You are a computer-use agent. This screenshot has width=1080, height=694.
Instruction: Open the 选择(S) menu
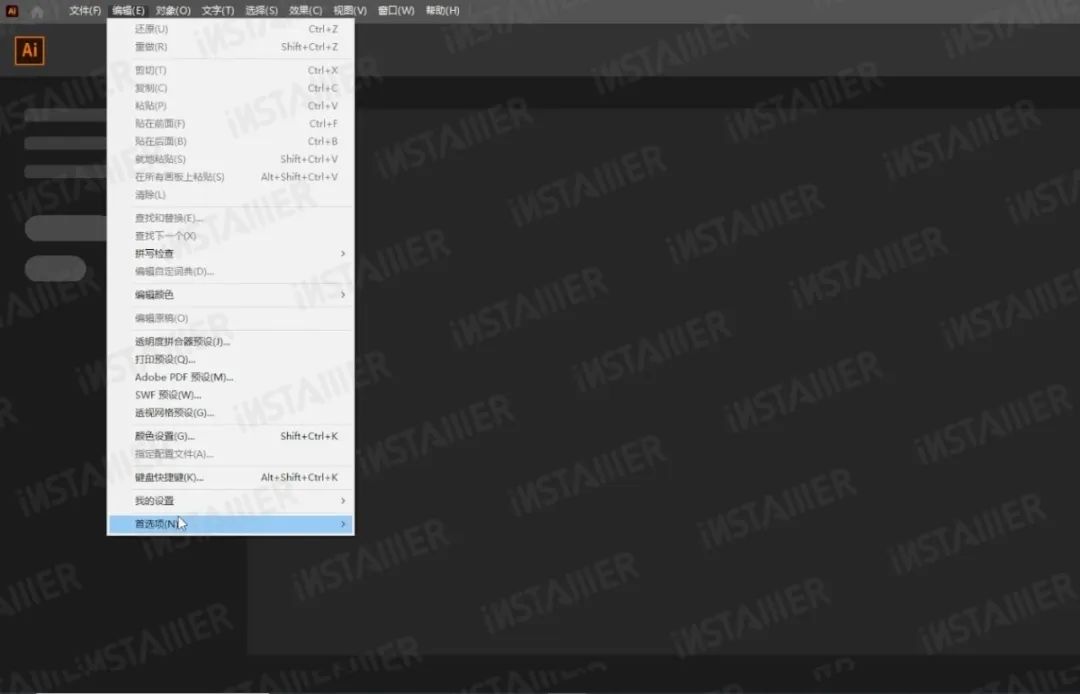pos(262,10)
